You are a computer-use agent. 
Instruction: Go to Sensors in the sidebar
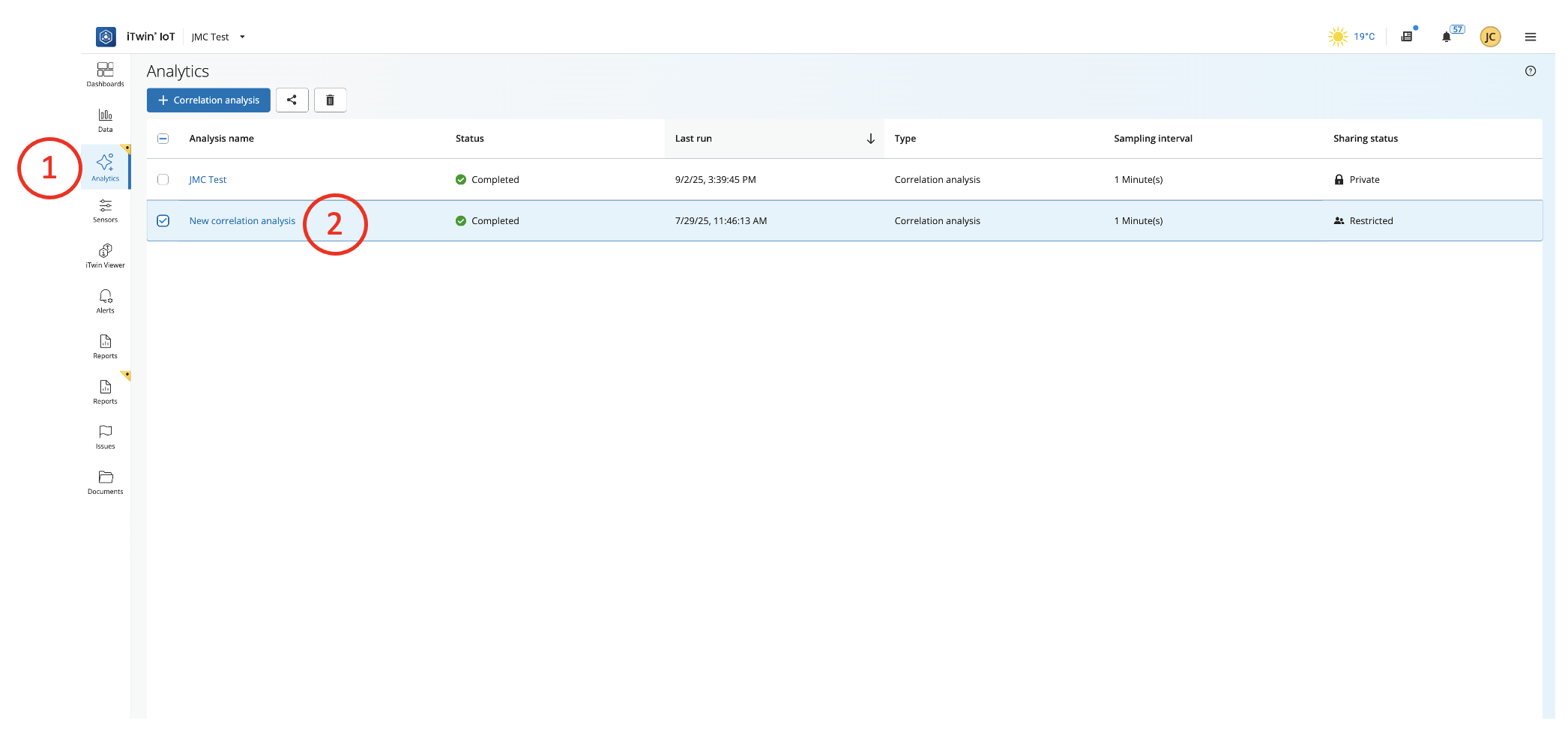106,210
